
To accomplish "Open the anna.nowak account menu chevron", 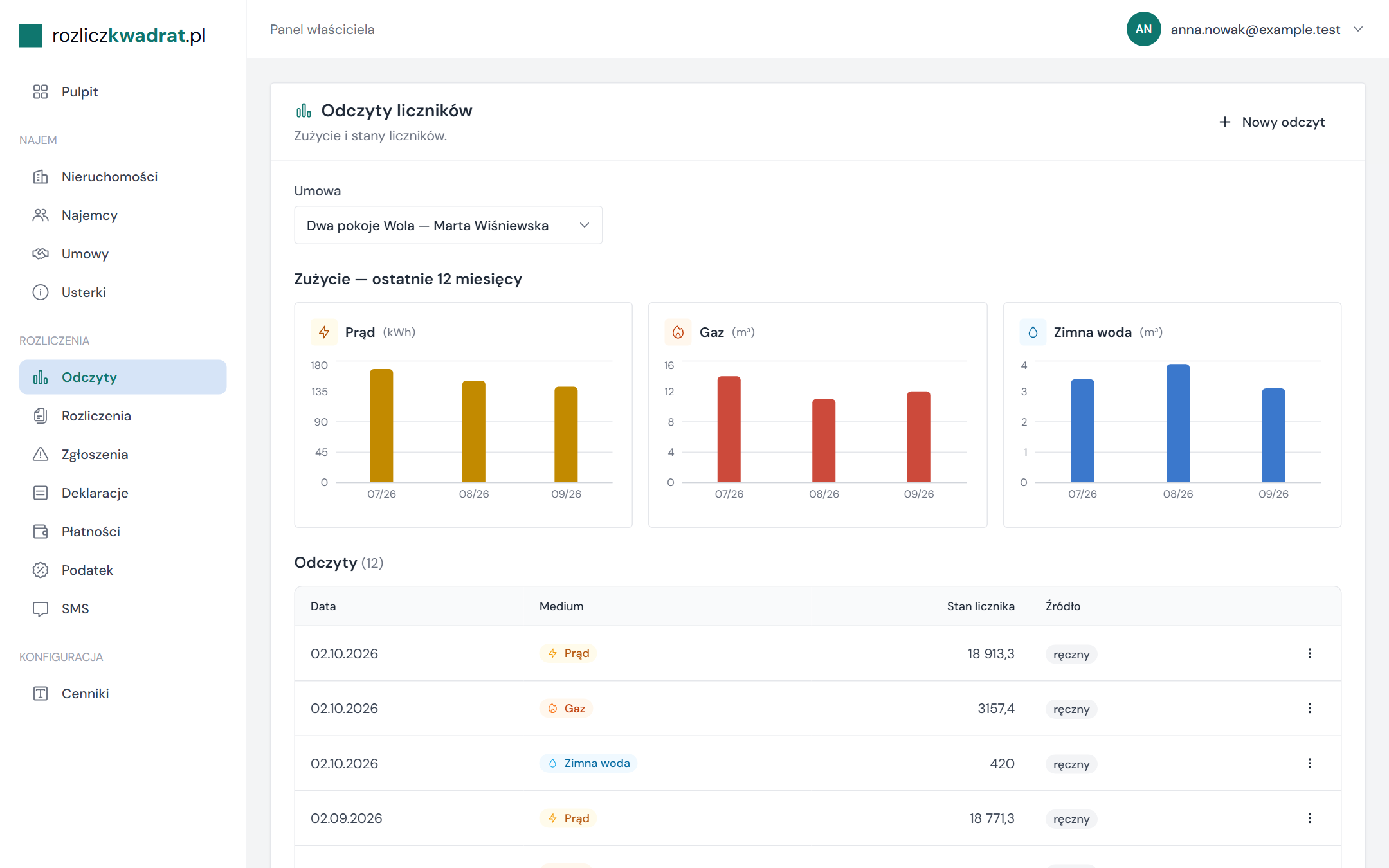I will coord(1358,29).
